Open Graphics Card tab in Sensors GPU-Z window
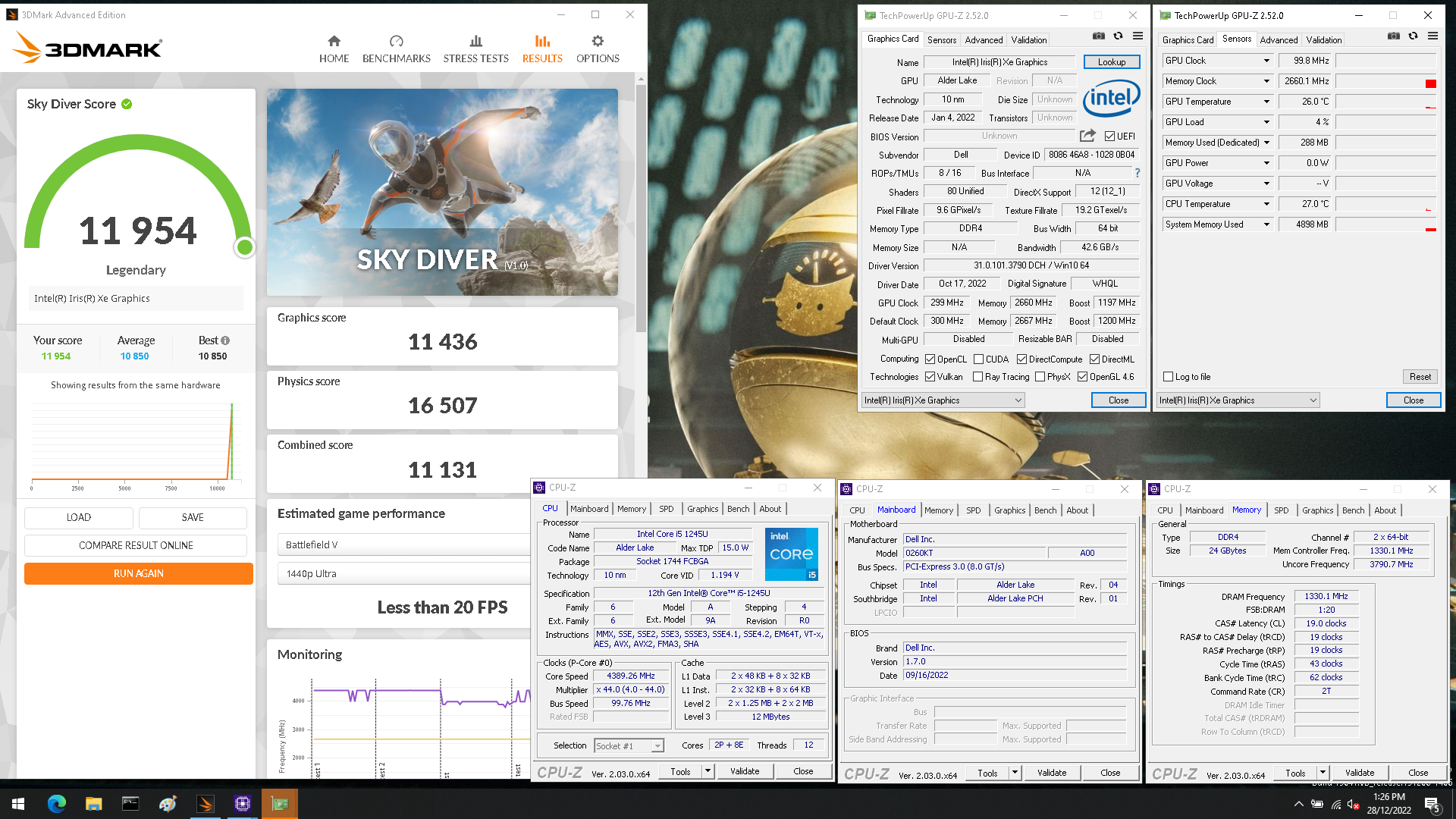1456x819 pixels. 1188,40
